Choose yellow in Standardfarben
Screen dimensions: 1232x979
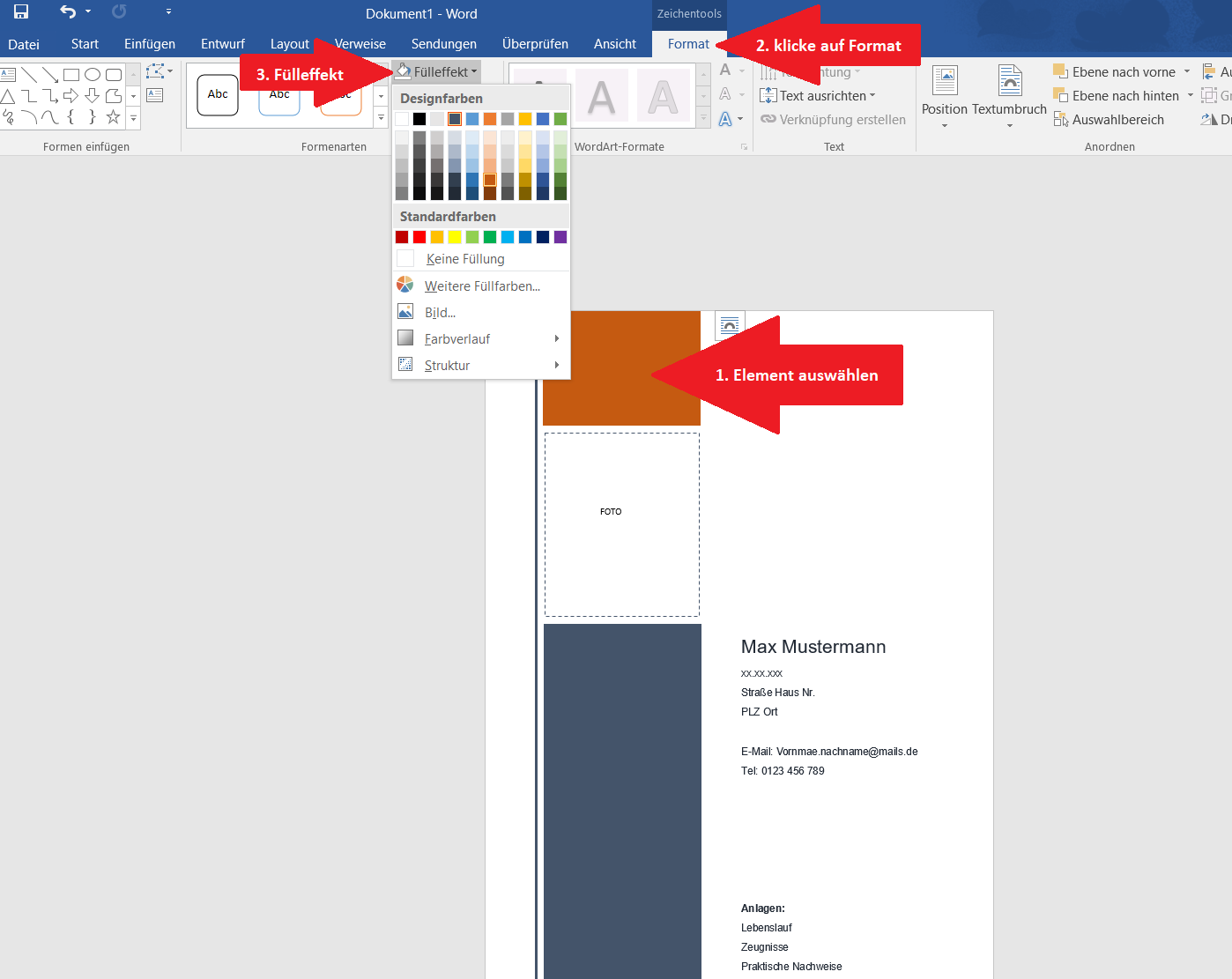[455, 237]
